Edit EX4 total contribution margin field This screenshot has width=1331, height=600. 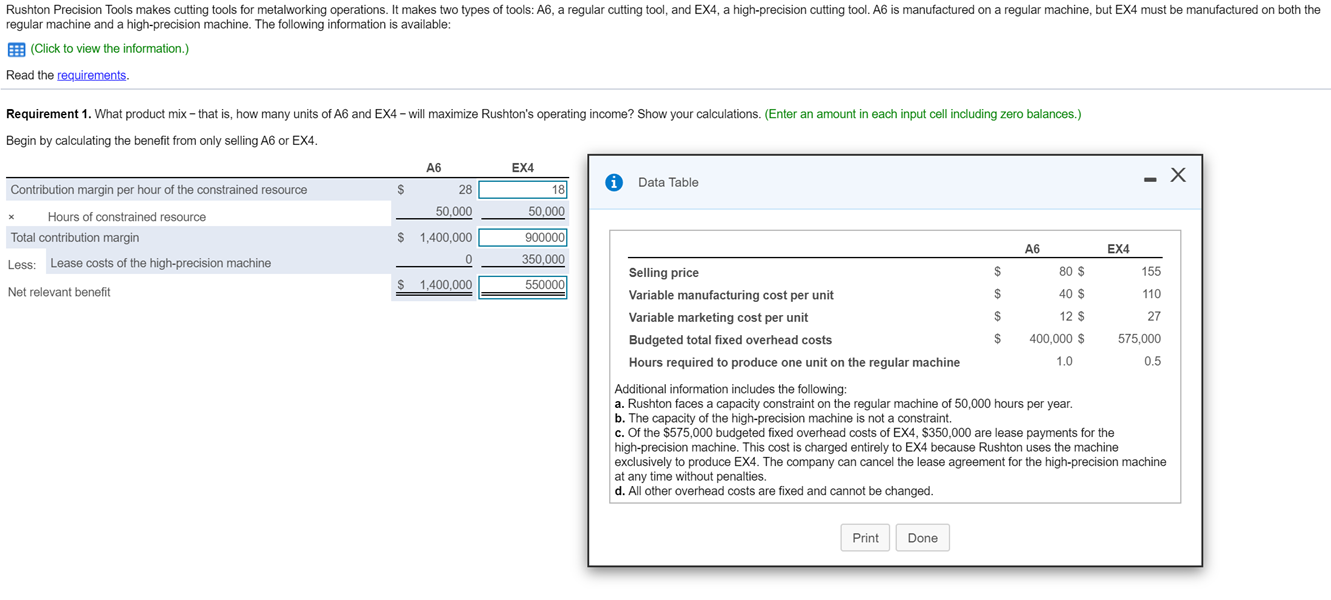click(x=523, y=238)
